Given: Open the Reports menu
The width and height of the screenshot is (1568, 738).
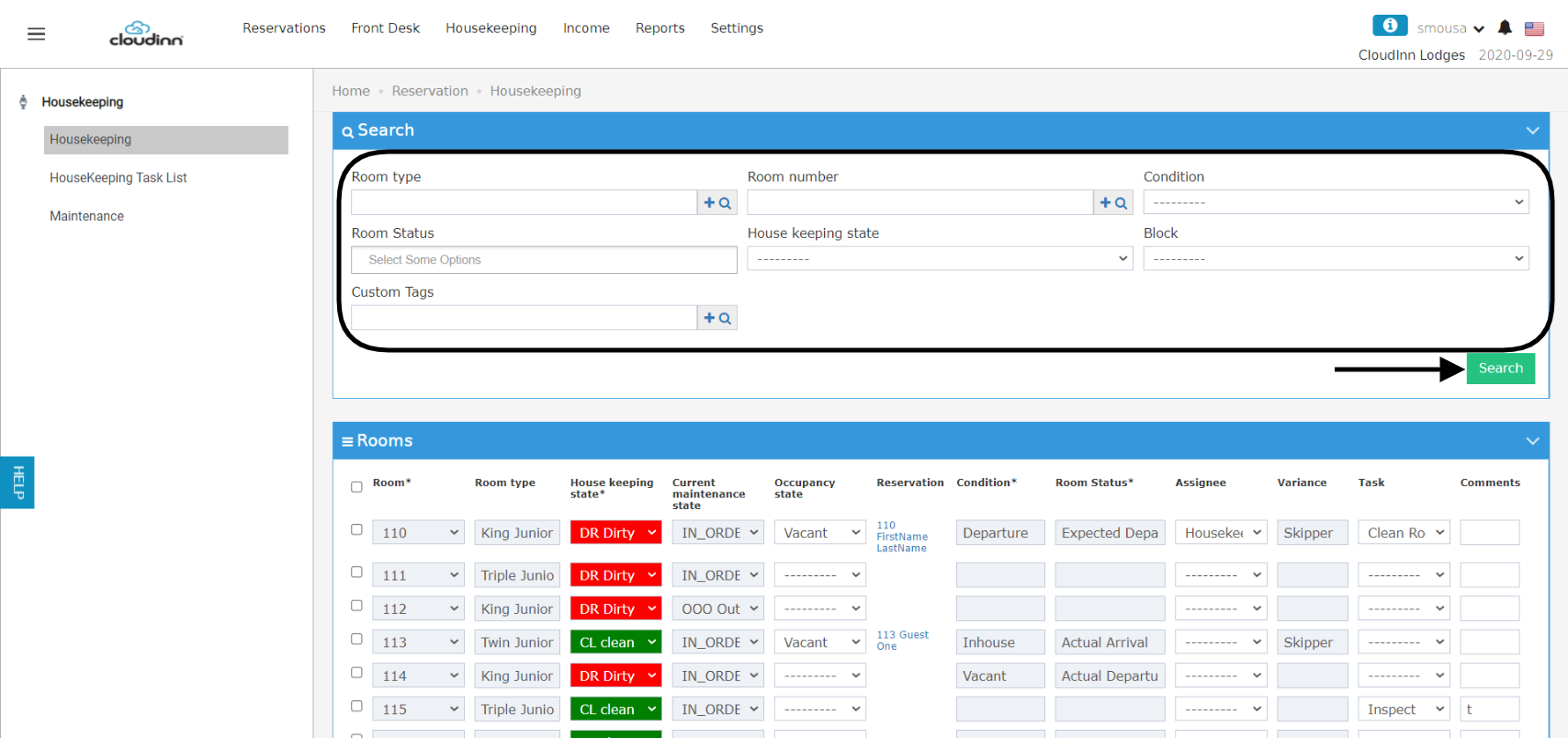Looking at the screenshot, I should point(660,28).
